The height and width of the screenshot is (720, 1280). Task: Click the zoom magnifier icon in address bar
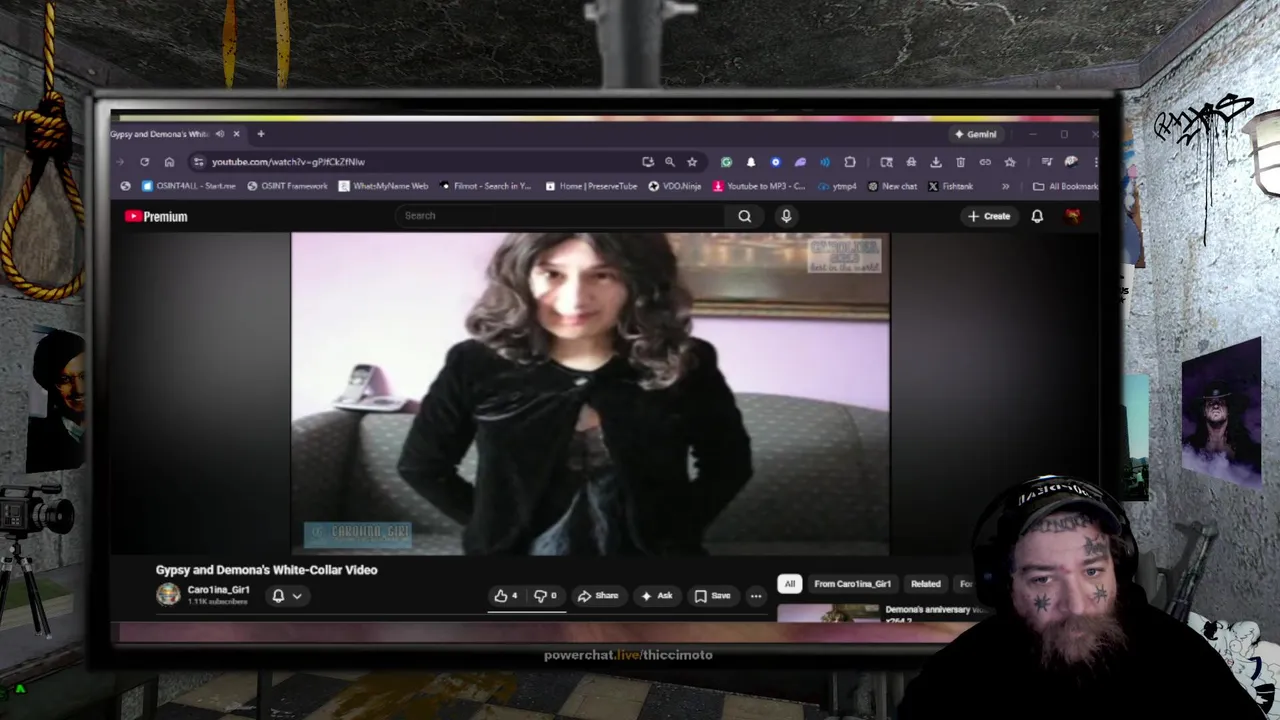tap(670, 162)
